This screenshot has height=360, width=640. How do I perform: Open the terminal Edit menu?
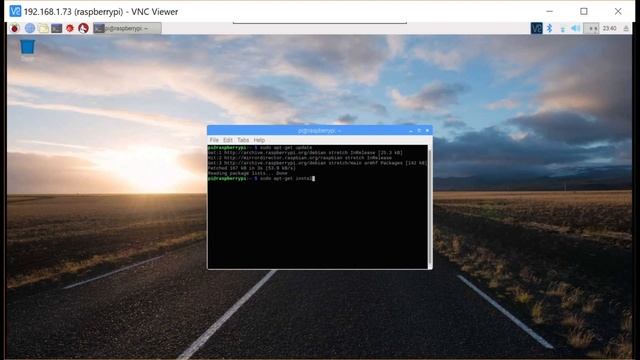click(227, 140)
